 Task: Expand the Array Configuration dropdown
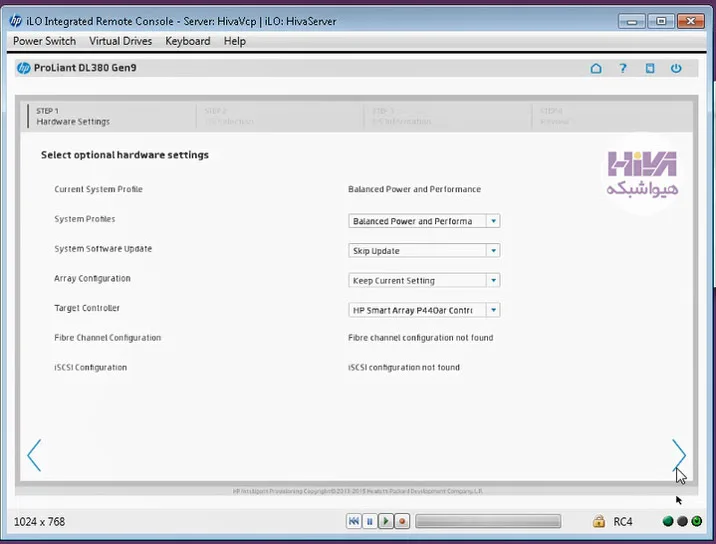[x=424, y=280]
